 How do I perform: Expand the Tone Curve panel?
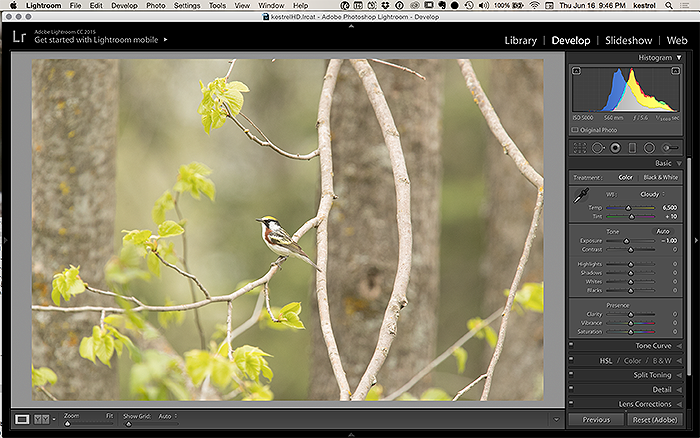pos(679,346)
